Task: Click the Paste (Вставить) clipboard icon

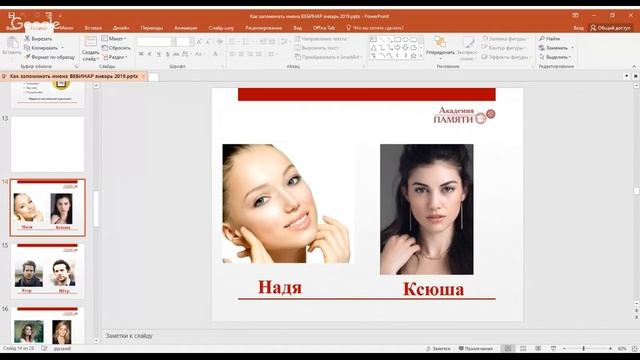Action: coord(12,42)
